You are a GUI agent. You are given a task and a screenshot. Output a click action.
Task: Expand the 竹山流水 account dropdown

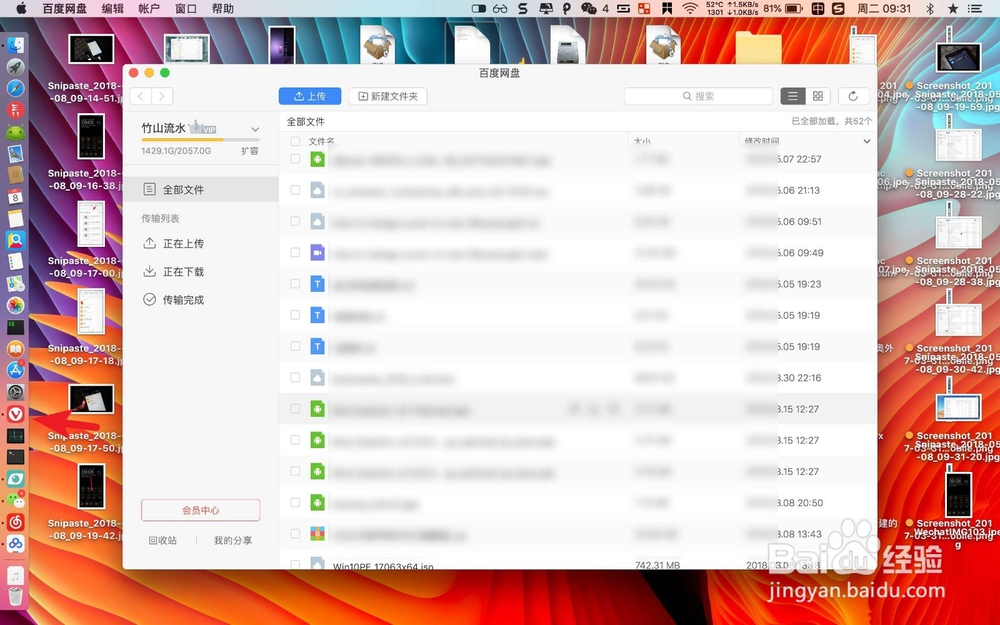pos(255,129)
